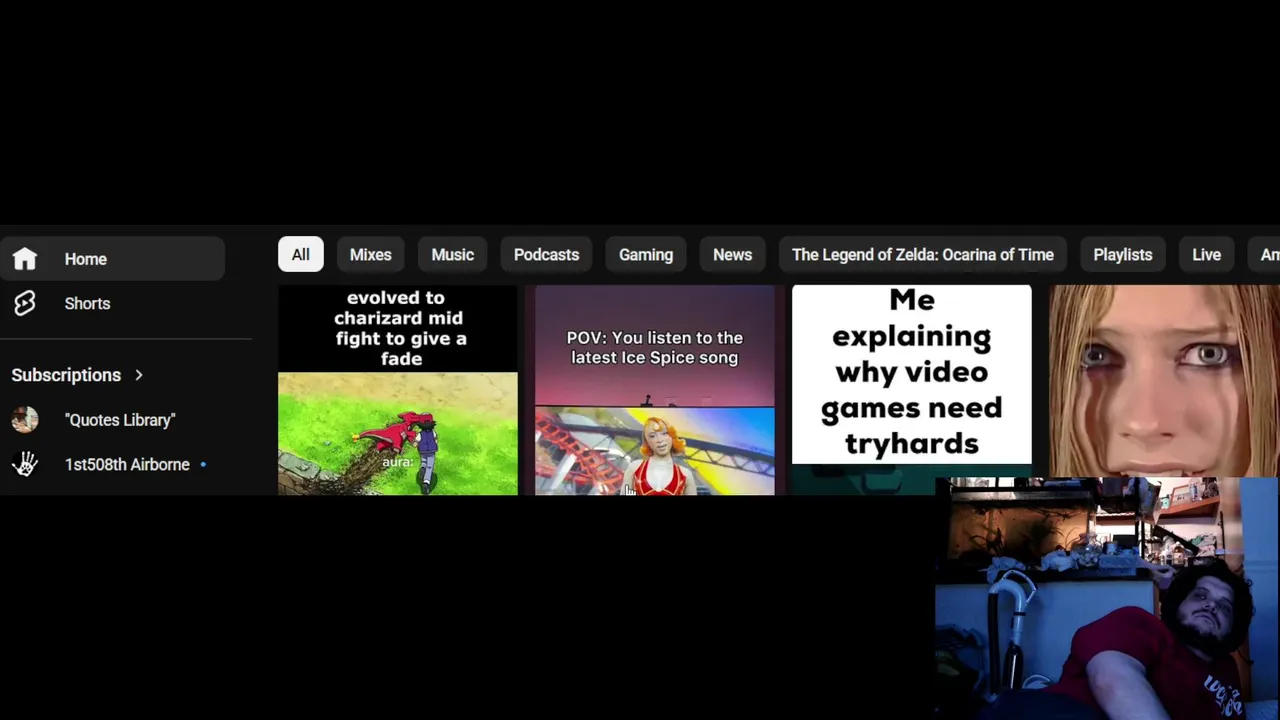
Task: Expand Subscriptions with the chevron arrow
Action: pos(139,375)
